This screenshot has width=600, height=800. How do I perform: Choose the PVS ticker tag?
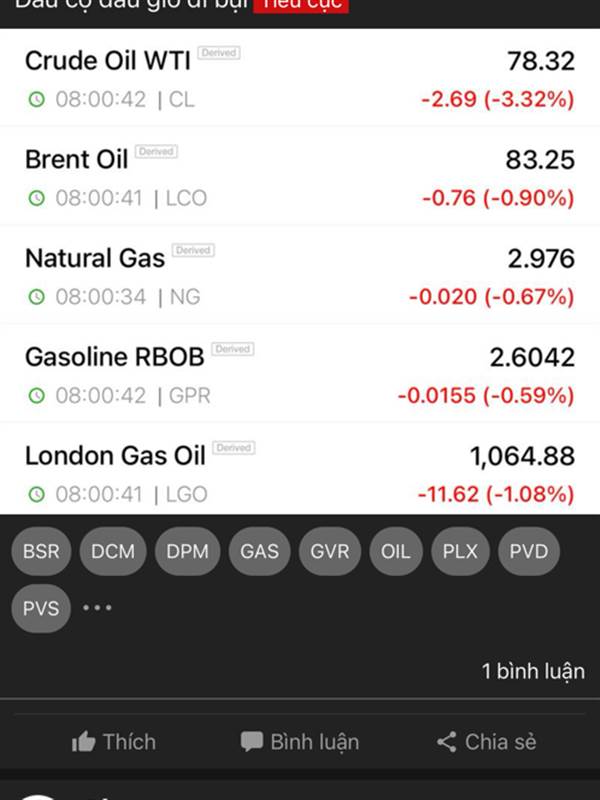click(x=41, y=608)
